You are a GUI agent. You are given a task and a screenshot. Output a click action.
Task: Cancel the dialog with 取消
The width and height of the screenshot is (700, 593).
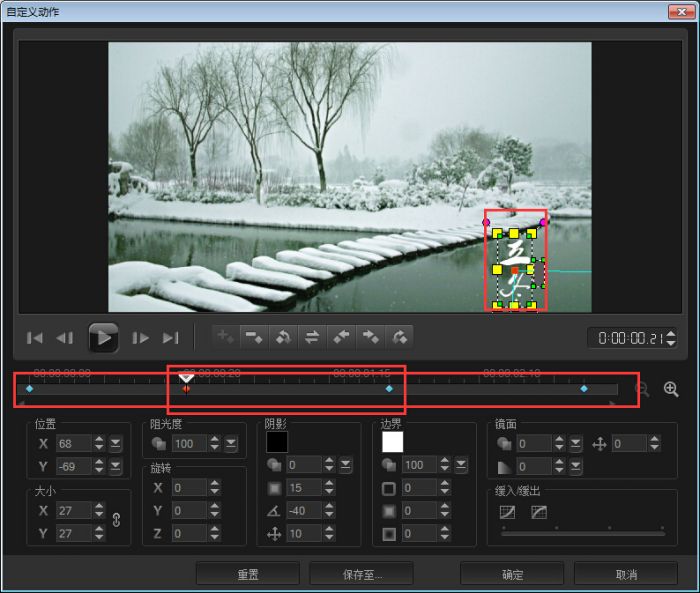(626, 574)
